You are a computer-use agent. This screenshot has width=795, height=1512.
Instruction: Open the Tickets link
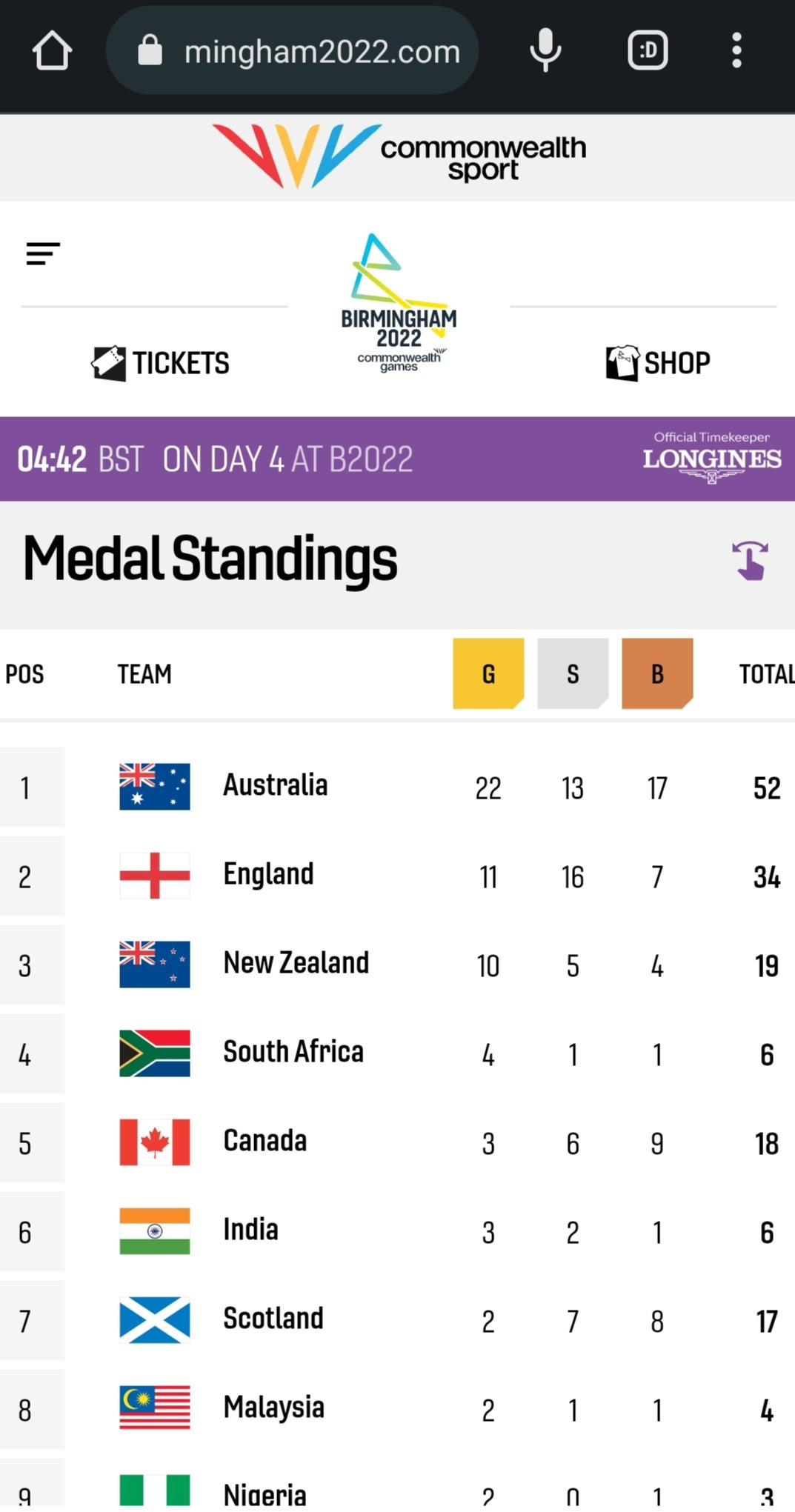point(161,363)
